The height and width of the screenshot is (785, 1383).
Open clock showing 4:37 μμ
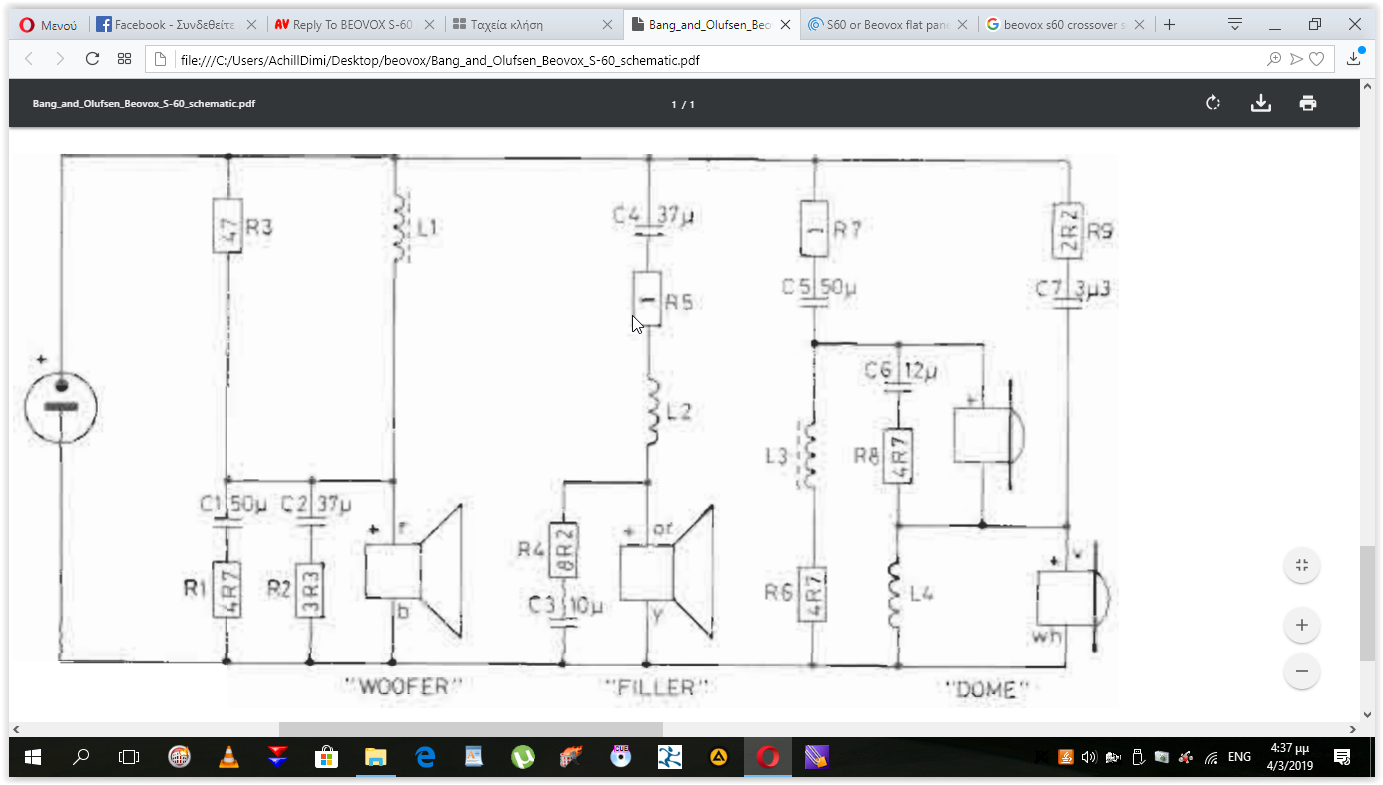point(1289,757)
